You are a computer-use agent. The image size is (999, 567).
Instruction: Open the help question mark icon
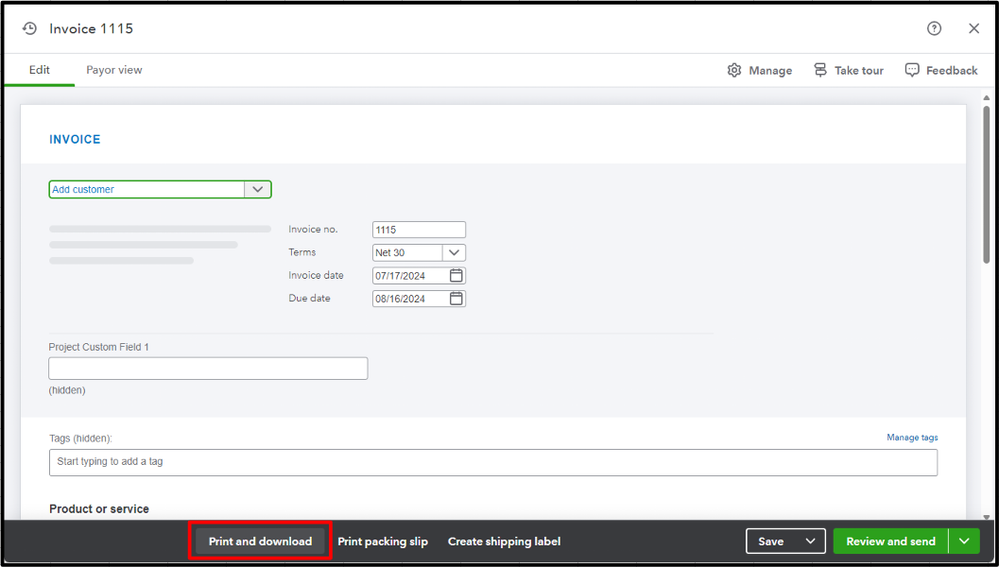(934, 29)
